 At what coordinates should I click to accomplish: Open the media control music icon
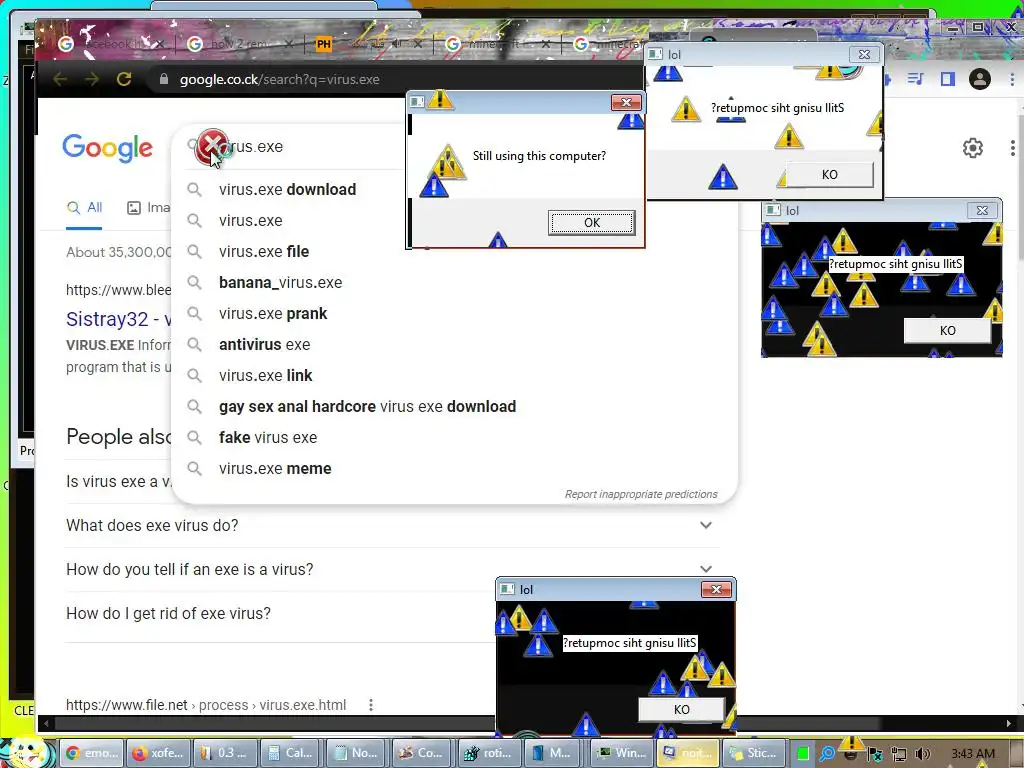pos(916,79)
